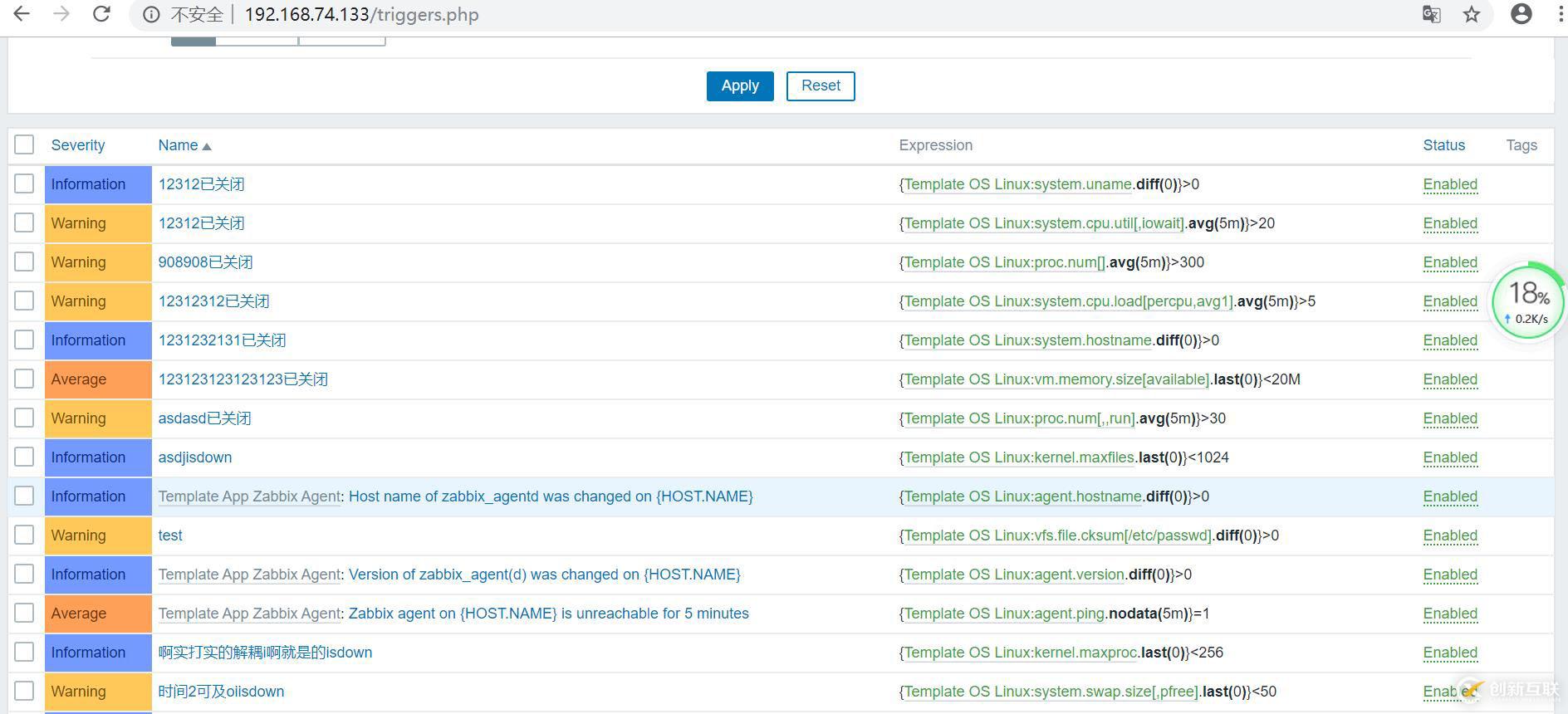Tick the select-all checkbox in the header
Viewport: 1568px width, 714px height.
[24, 144]
